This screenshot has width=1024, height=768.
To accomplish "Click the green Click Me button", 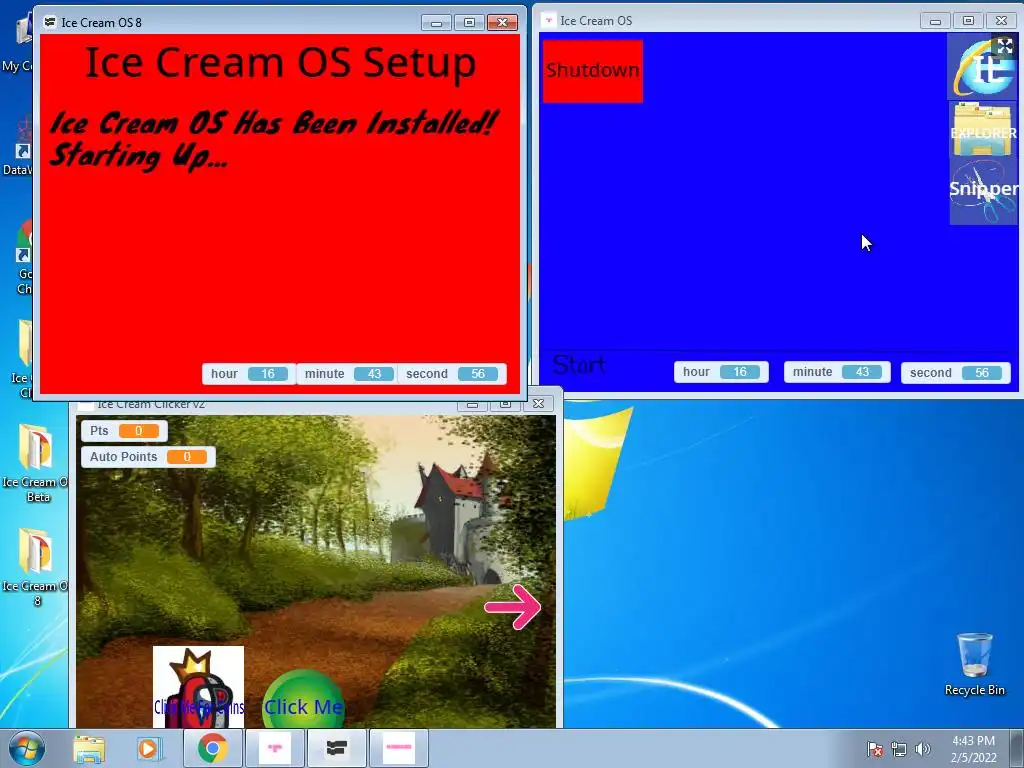I will point(303,700).
